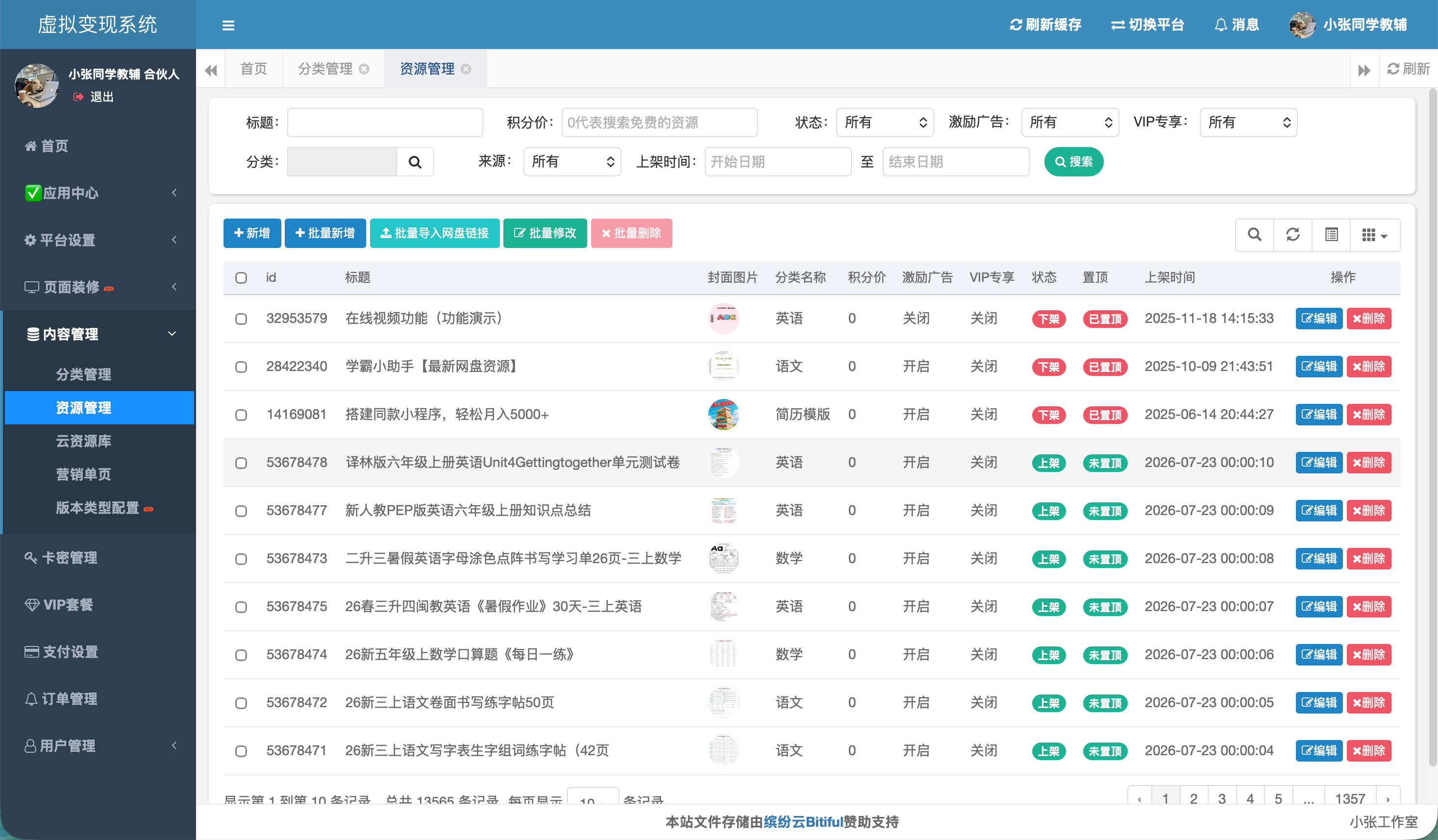Toggle sidebar with hamburger menu icon
The width and height of the screenshot is (1438, 840).
pyautogui.click(x=228, y=25)
